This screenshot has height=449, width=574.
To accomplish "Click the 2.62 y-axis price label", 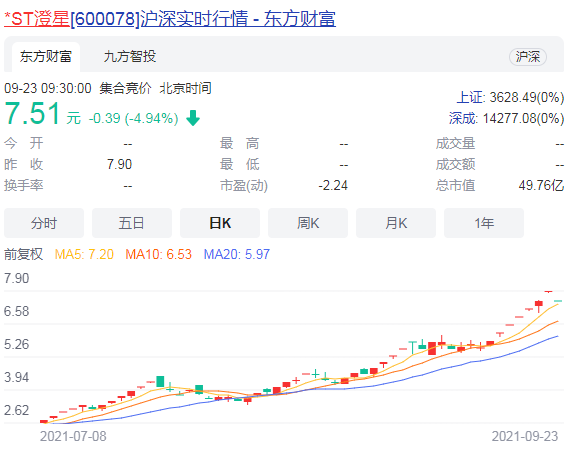I will click(x=16, y=410).
